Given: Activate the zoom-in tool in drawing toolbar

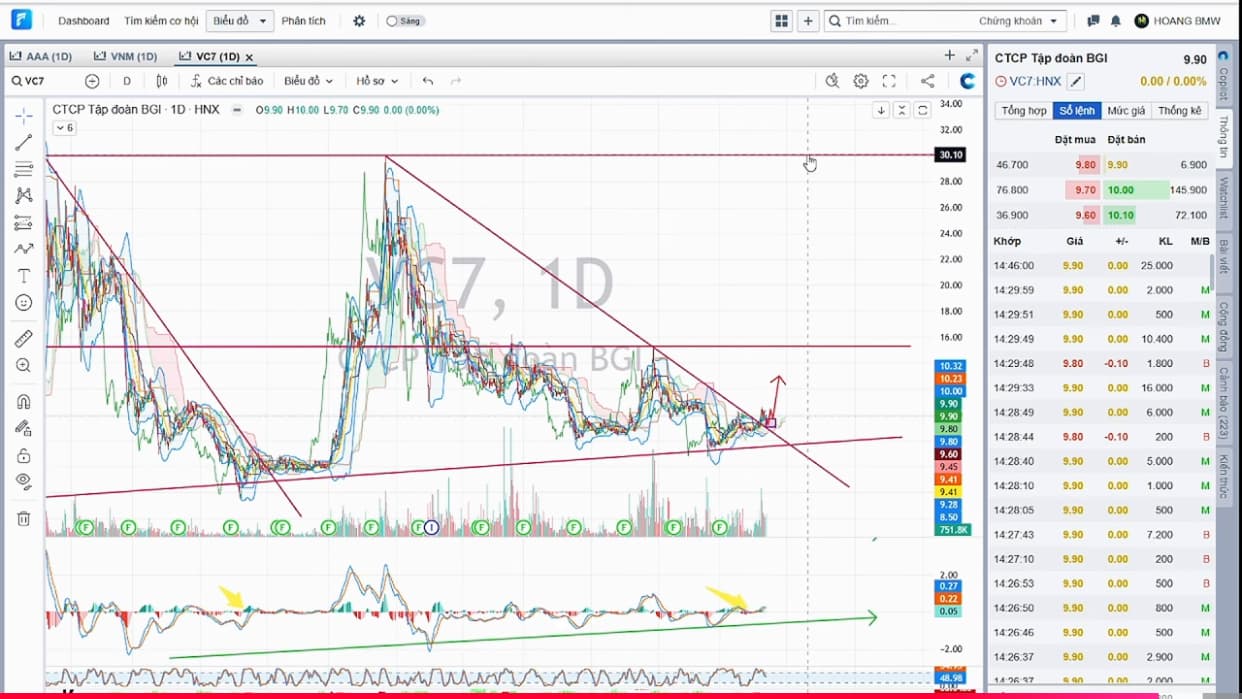Looking at the screenshot, I should (x=24, y=366).
